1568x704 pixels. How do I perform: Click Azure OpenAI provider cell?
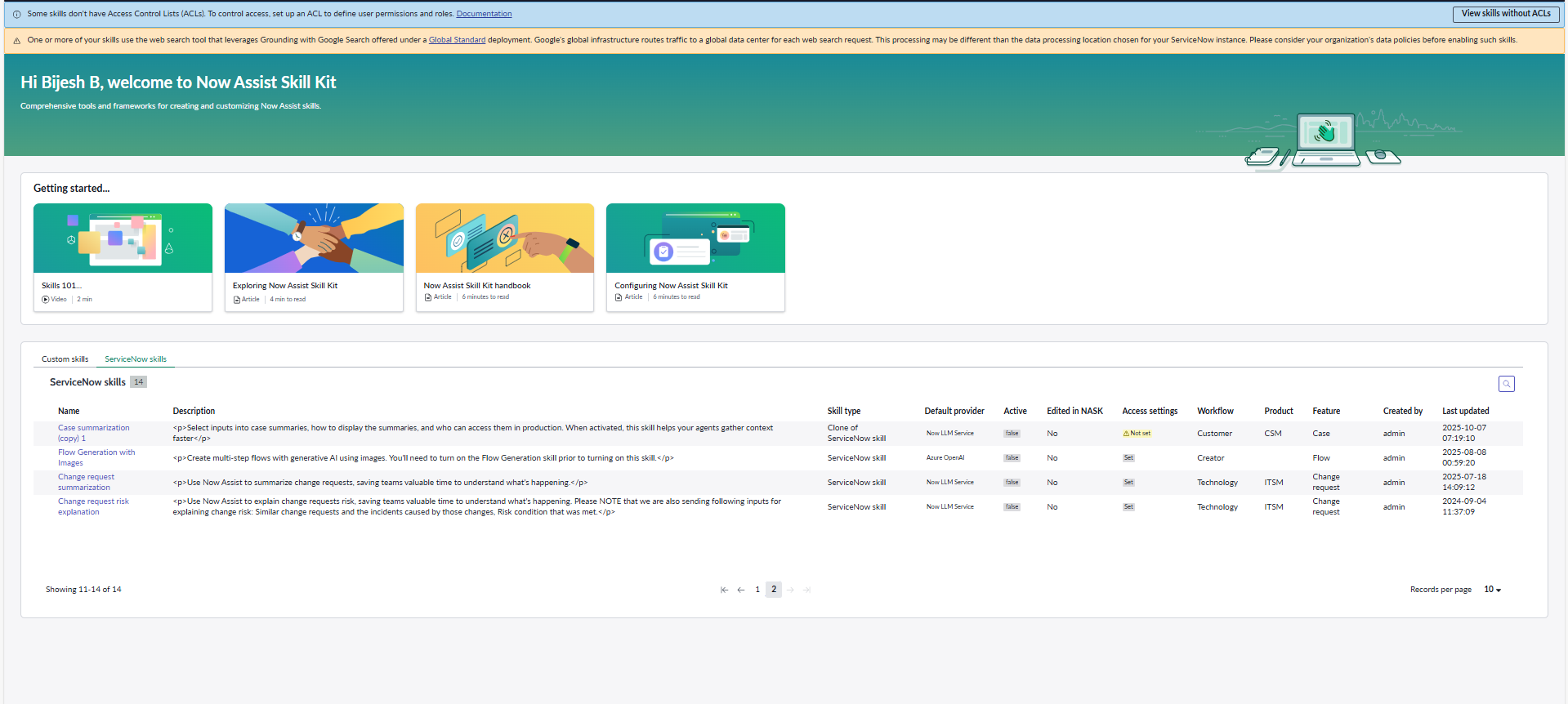[x=945, y=458]
